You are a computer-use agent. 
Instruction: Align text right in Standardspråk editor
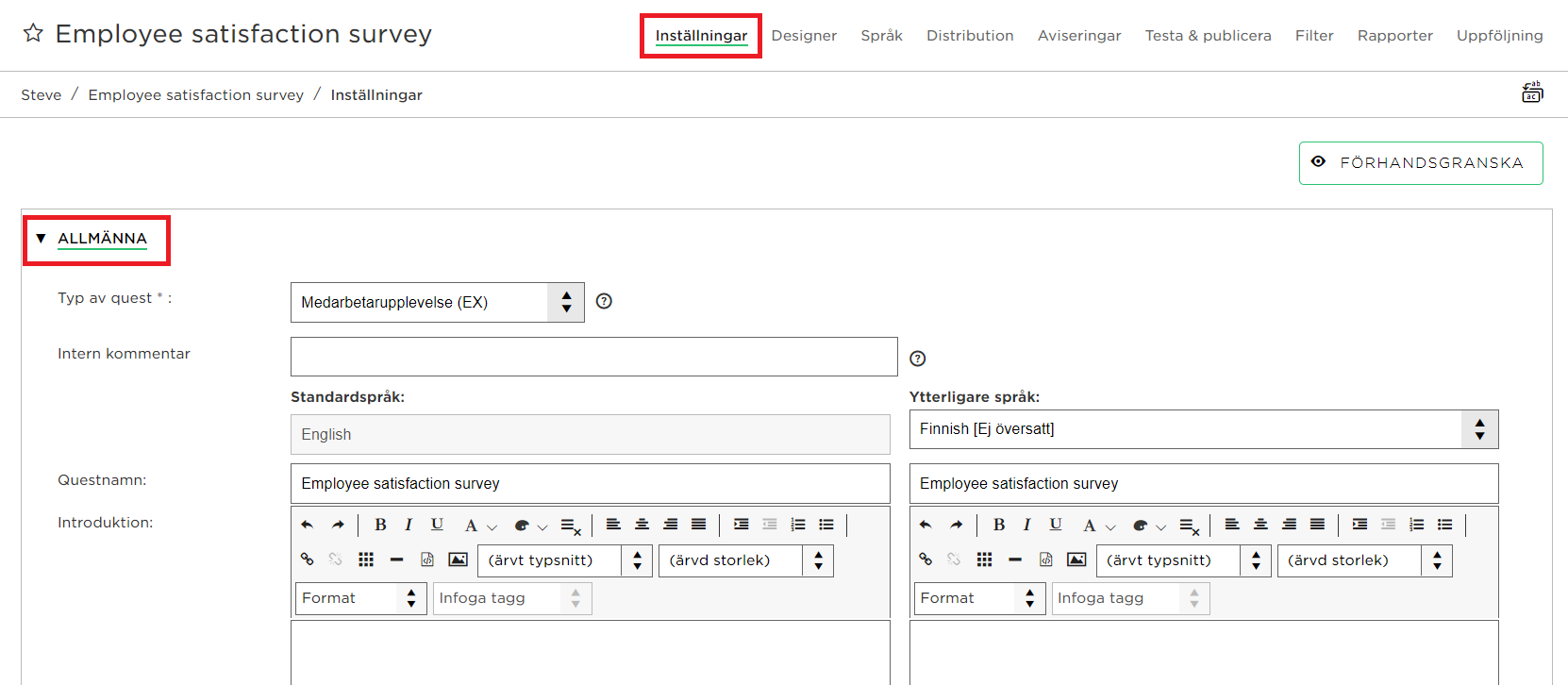670,525
